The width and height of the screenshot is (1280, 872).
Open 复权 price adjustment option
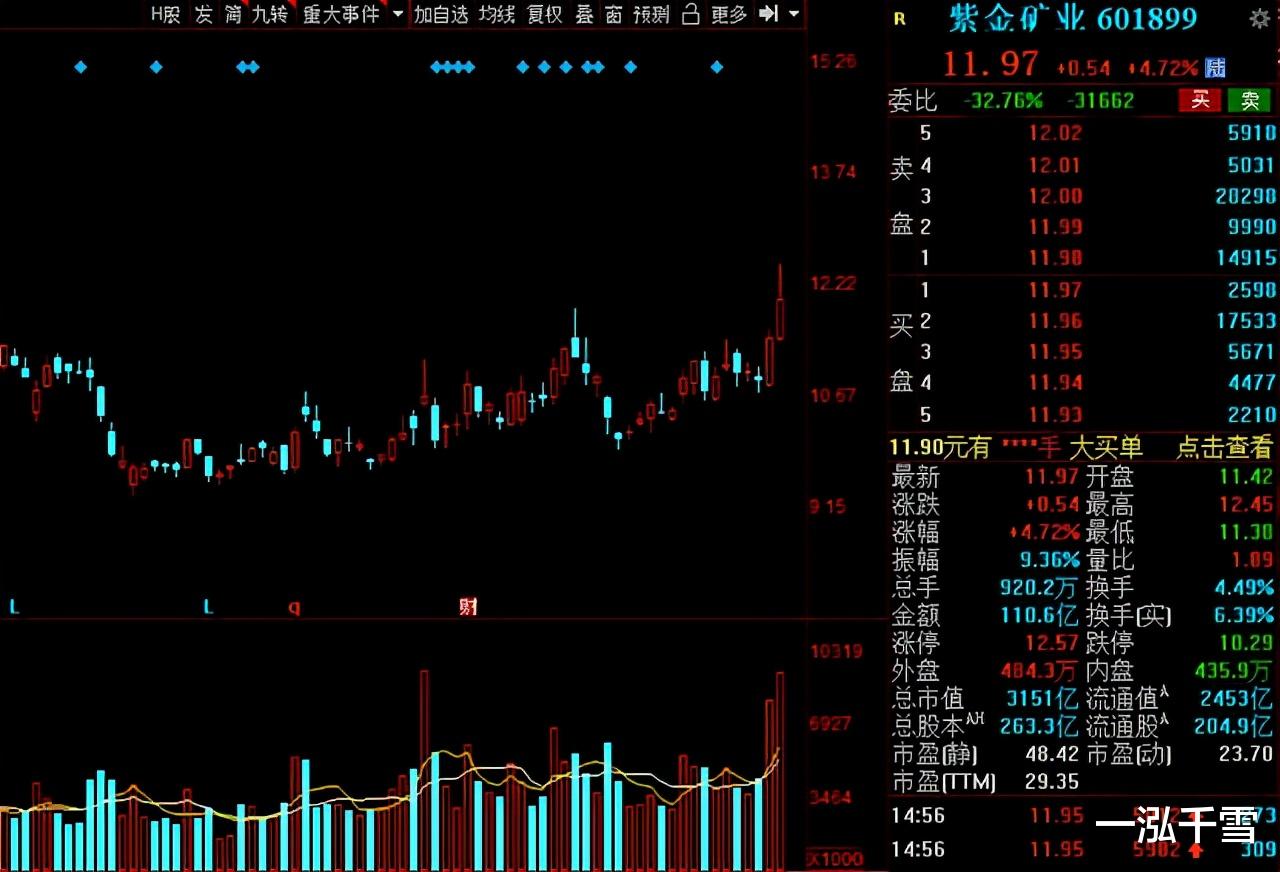tap(545, 14)
